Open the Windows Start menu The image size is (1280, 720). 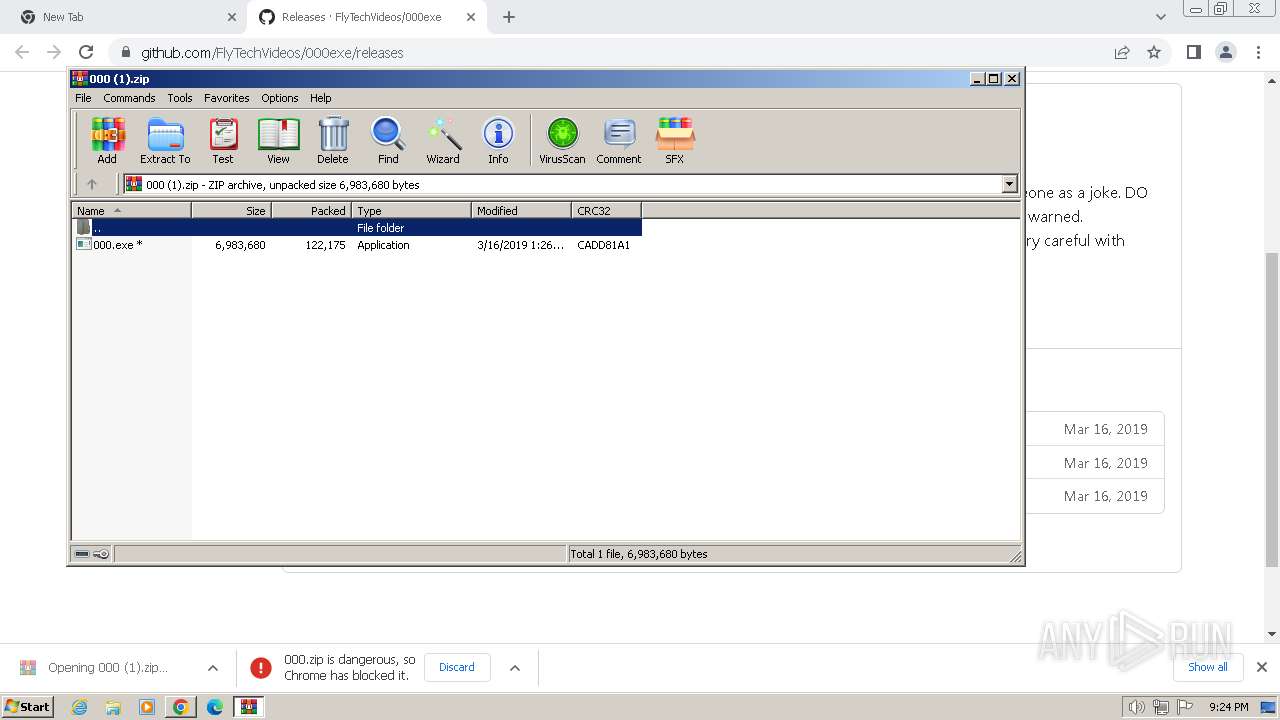[x=28, y=706]
